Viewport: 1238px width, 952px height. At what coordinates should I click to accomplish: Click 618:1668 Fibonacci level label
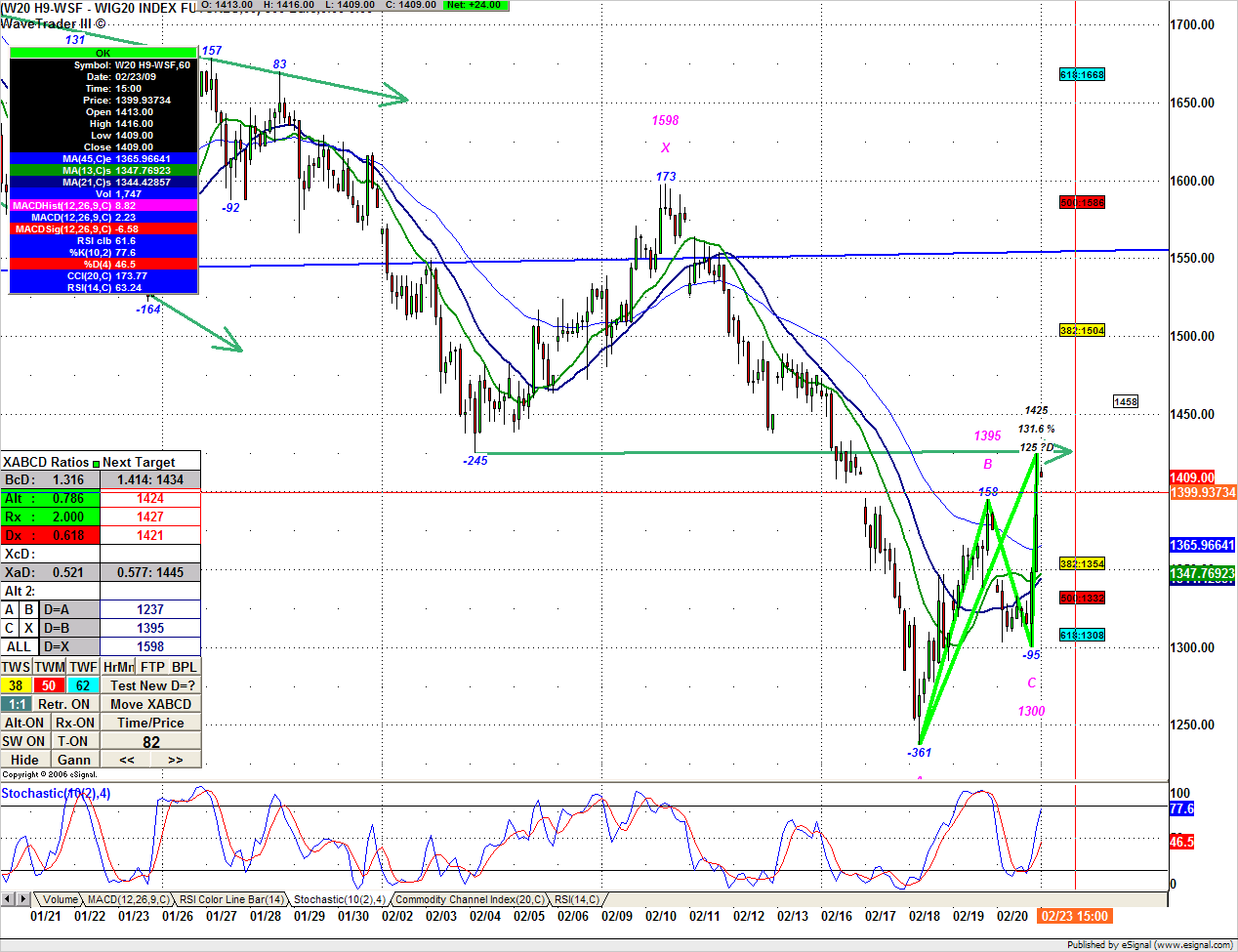click(1082, 74)
